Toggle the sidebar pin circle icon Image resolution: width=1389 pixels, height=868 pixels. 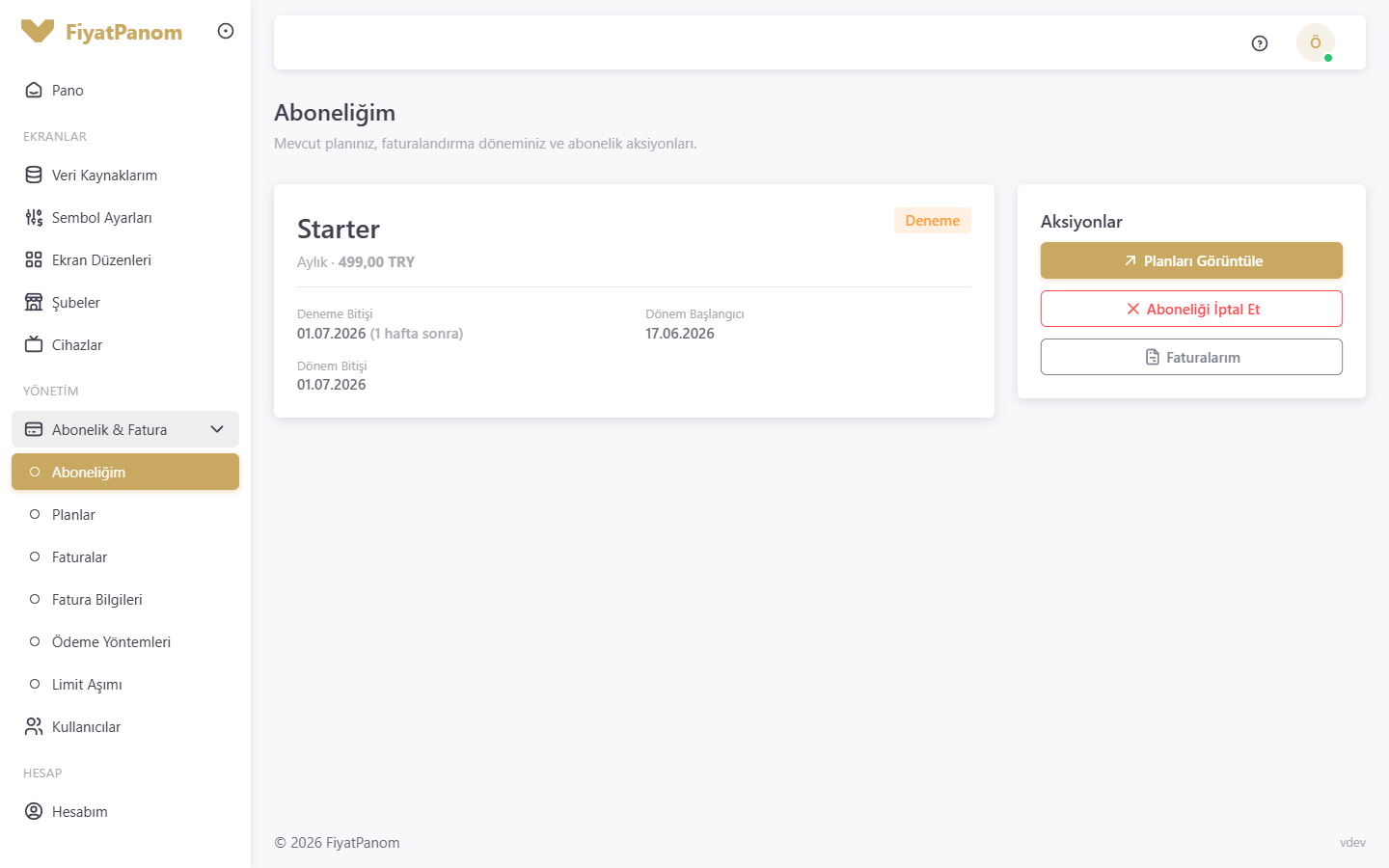click(x=226, y=31)
